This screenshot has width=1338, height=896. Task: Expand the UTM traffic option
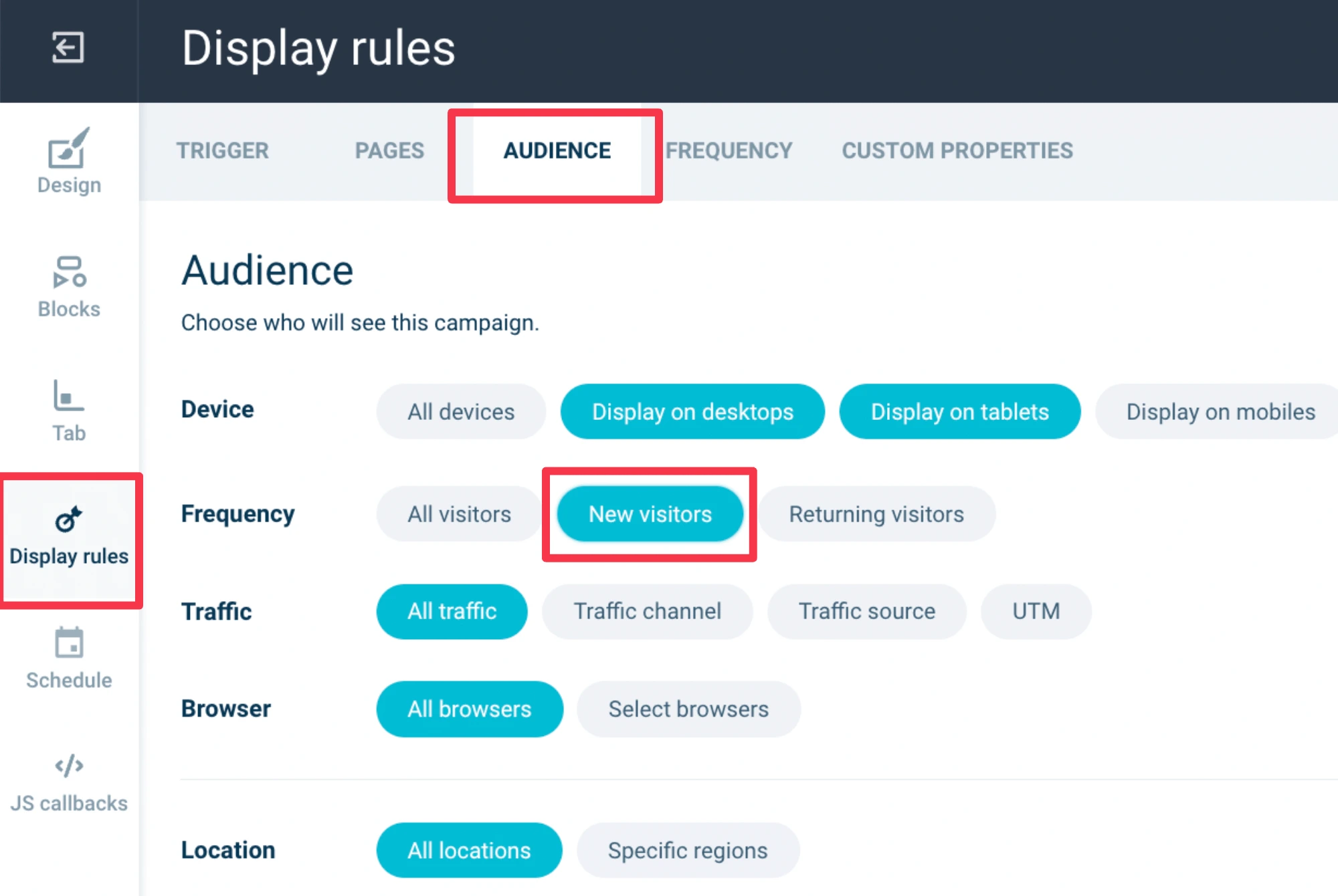coord(1036,611)
